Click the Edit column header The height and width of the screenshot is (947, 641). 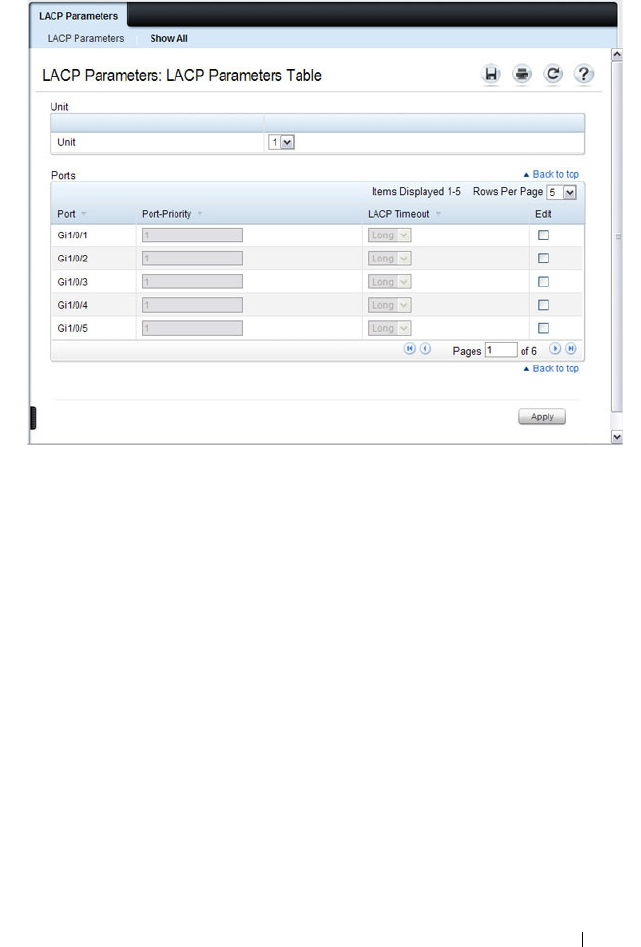coord(543,214)
